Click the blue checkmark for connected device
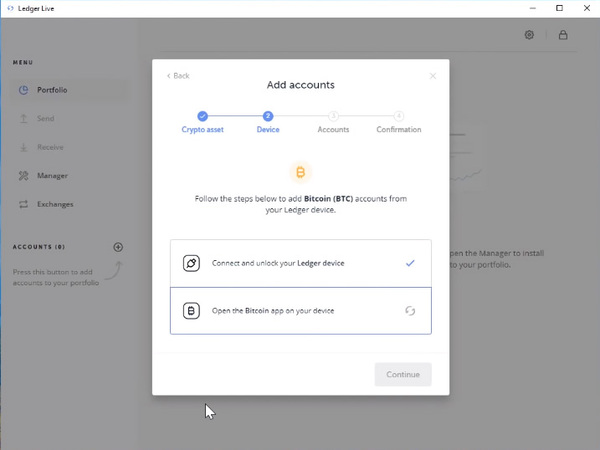The width and height of the screenshot is (600, 450). pos(410,263)
